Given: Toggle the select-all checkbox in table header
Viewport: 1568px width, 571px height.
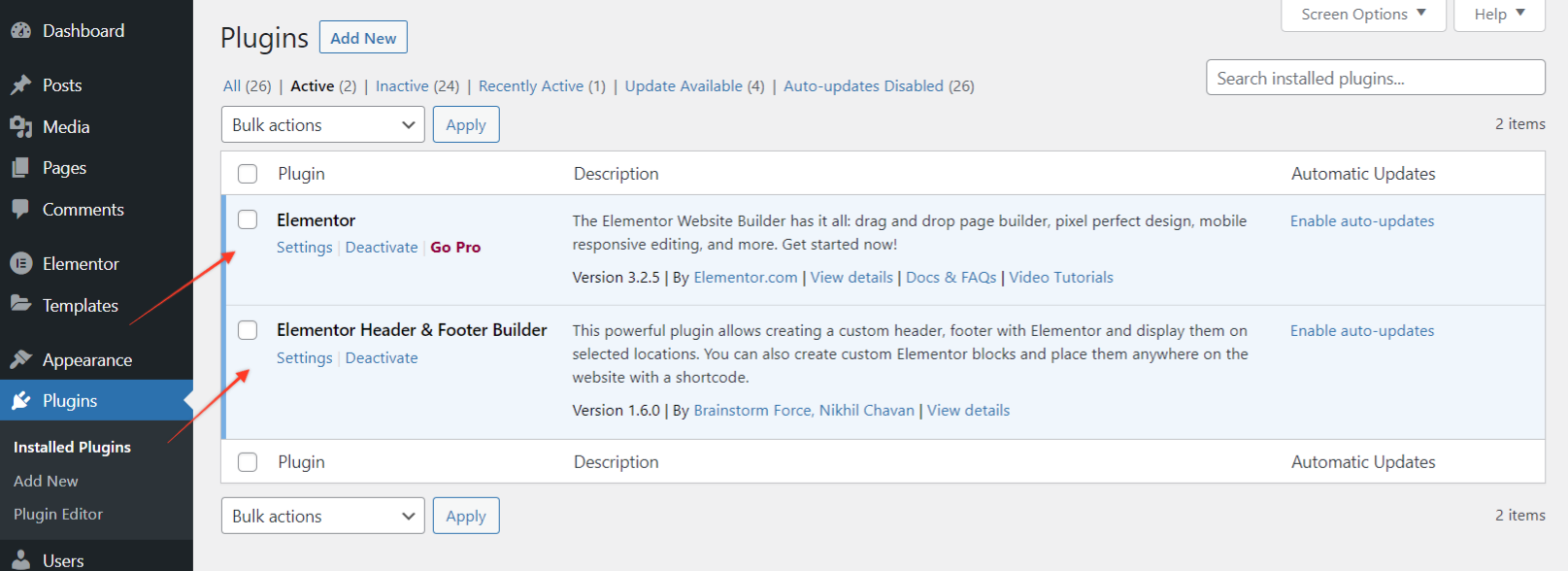Looking at the screenshot, I should (248, 174).
